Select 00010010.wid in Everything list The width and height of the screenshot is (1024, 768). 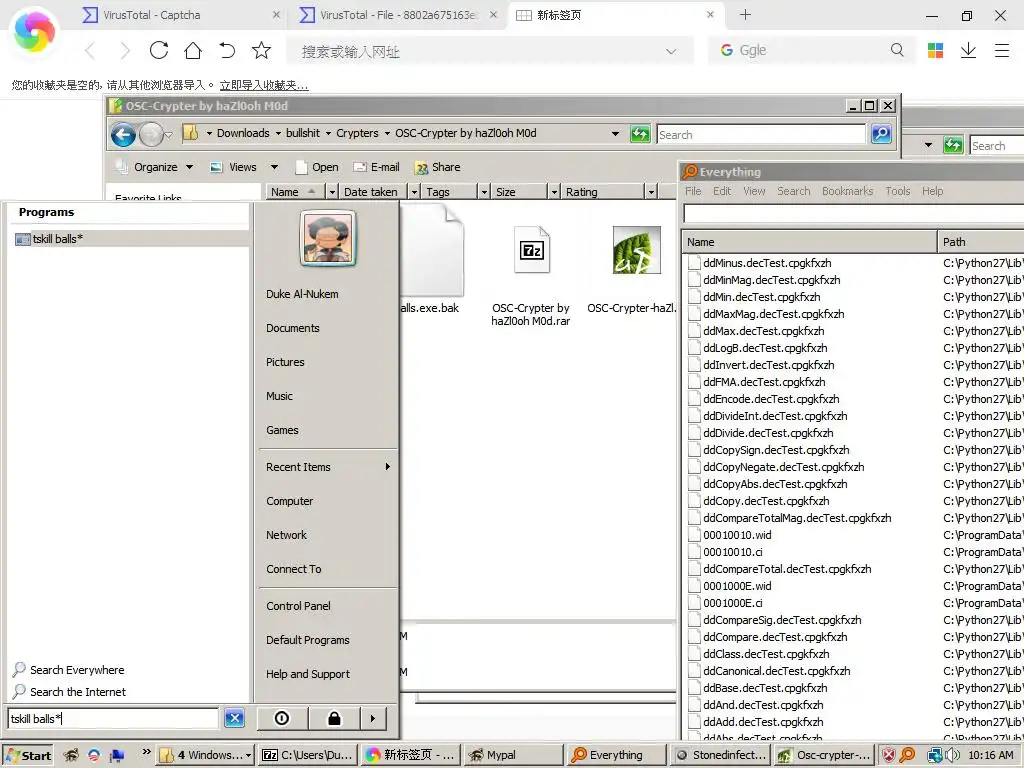click(x=737, y=535)
